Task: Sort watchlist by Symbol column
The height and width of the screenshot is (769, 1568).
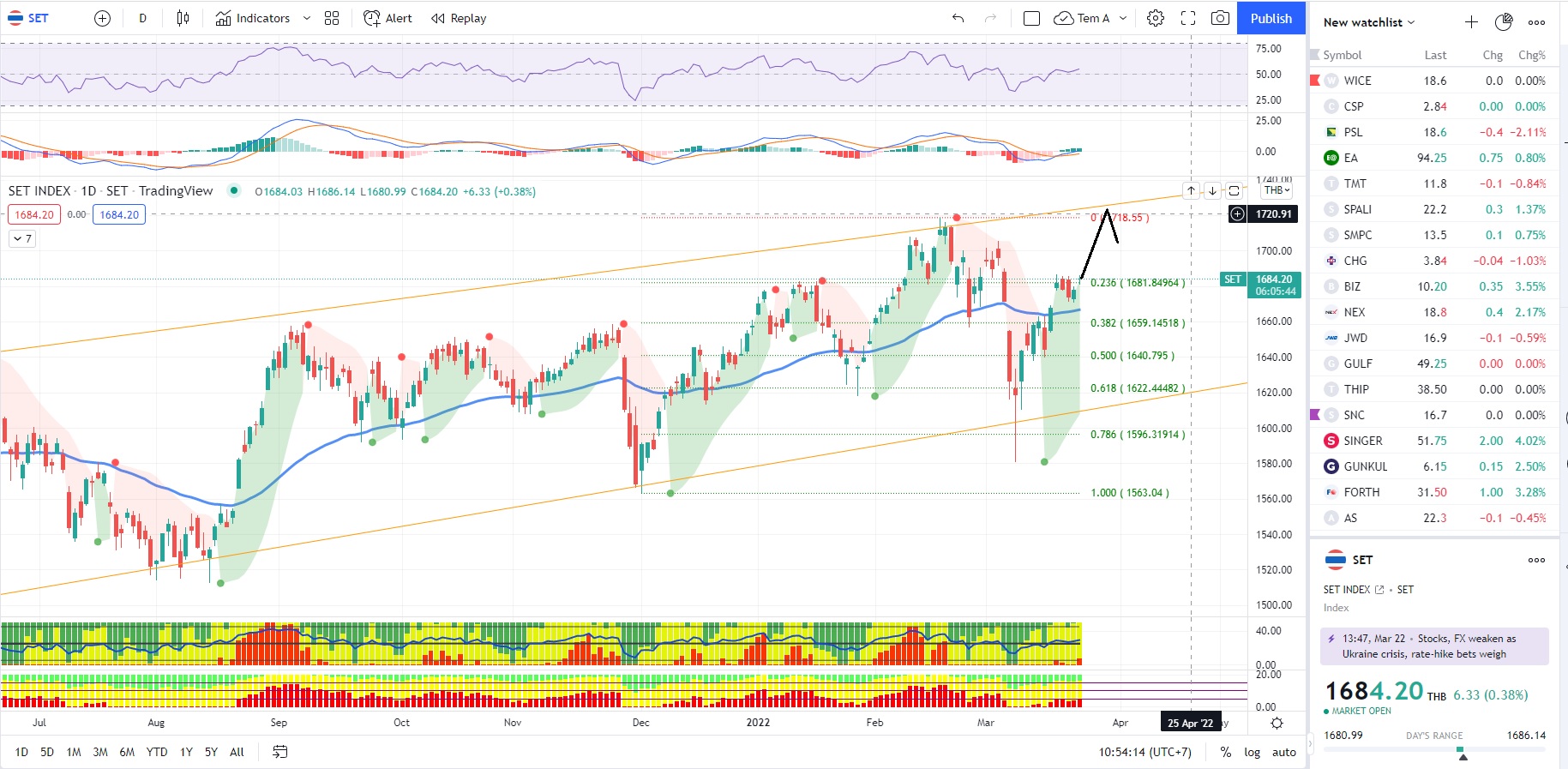Action: [1342, 55]
